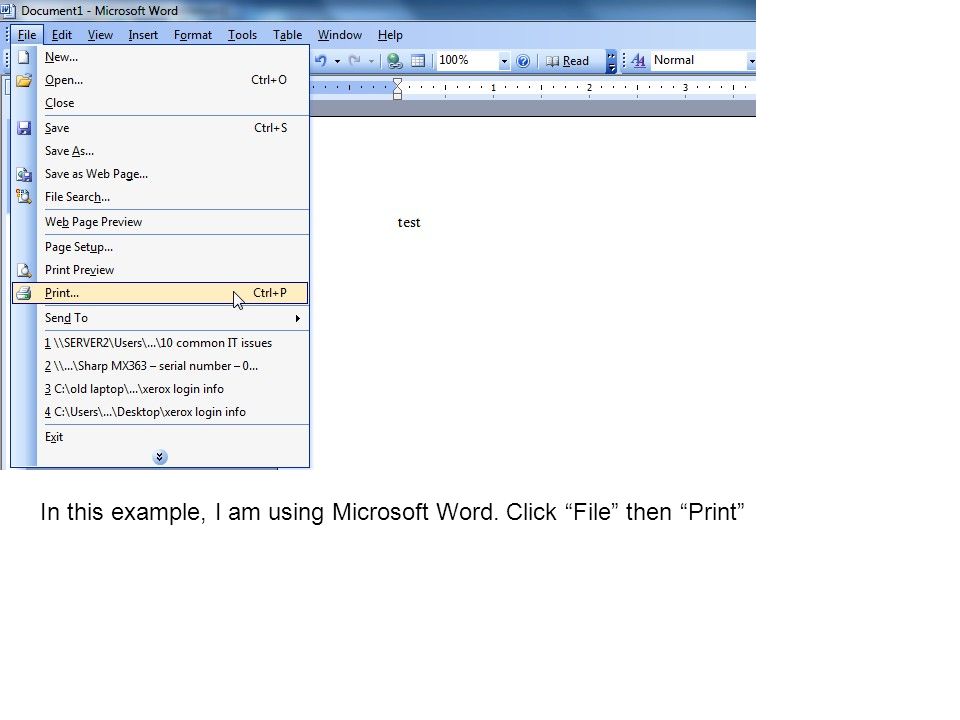Open the View menu

[x=100, y=35]
